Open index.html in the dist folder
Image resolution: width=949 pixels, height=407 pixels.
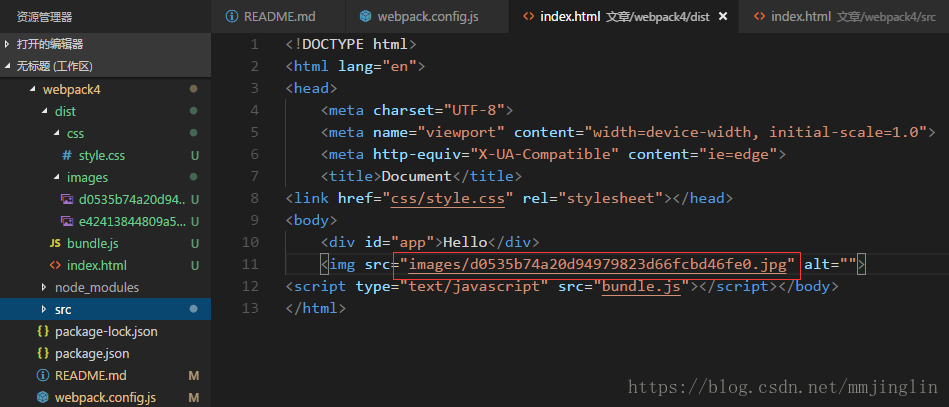(x=97, y=265)
